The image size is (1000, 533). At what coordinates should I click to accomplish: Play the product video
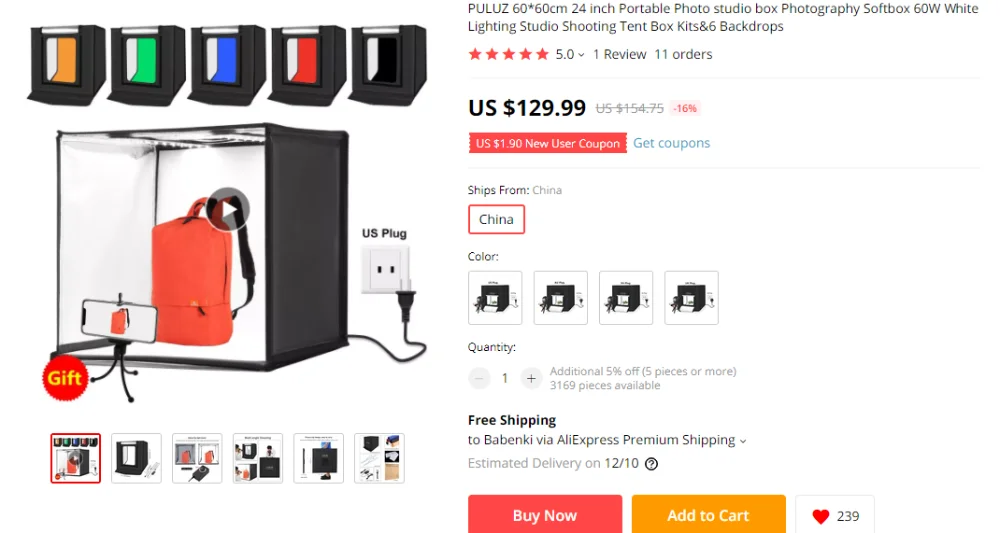(228, 209)
